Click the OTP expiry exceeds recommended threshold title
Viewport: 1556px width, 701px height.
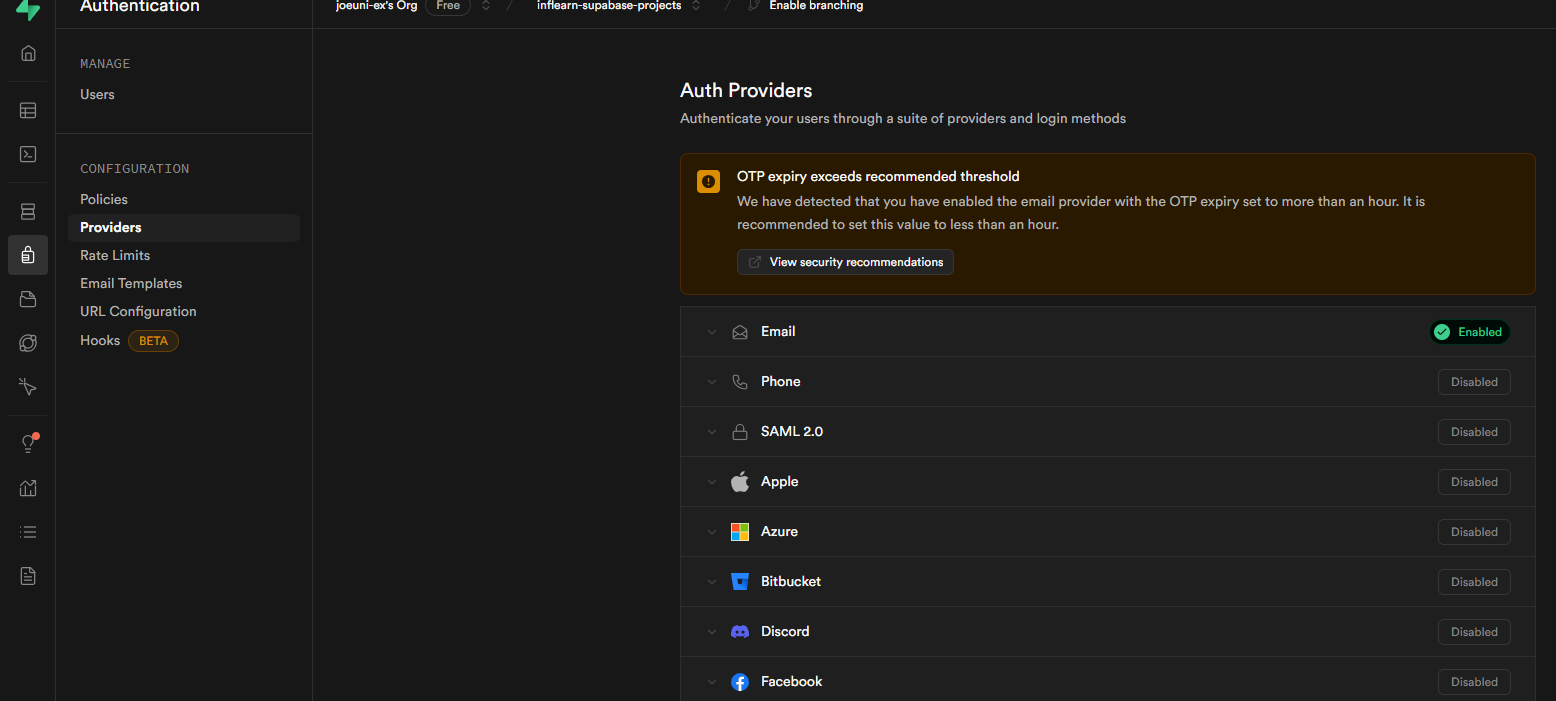pyautogui.click(x=878, y=176)
